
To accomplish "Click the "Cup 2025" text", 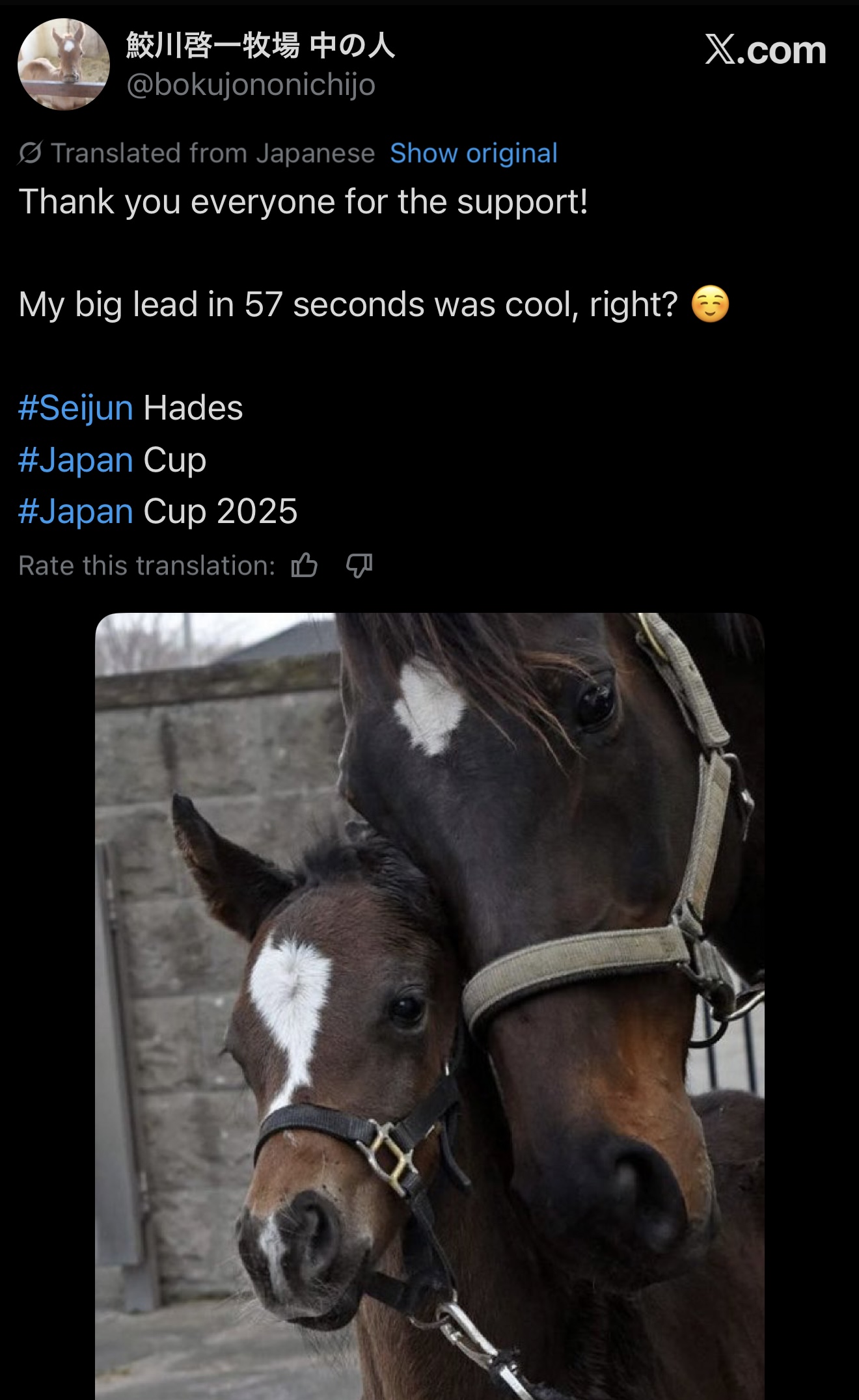I will coord(221,511).
